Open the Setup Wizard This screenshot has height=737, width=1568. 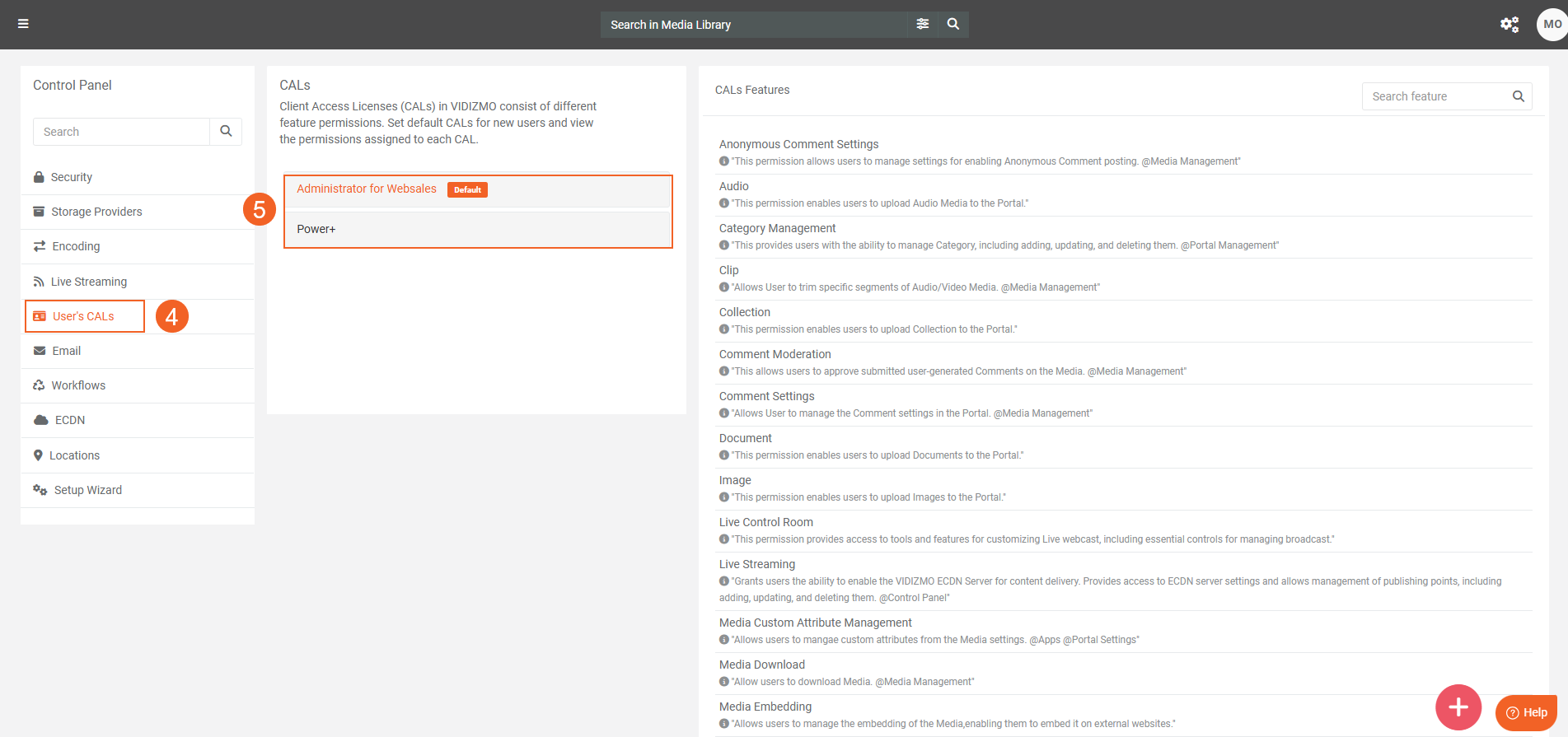click(87, 490)
